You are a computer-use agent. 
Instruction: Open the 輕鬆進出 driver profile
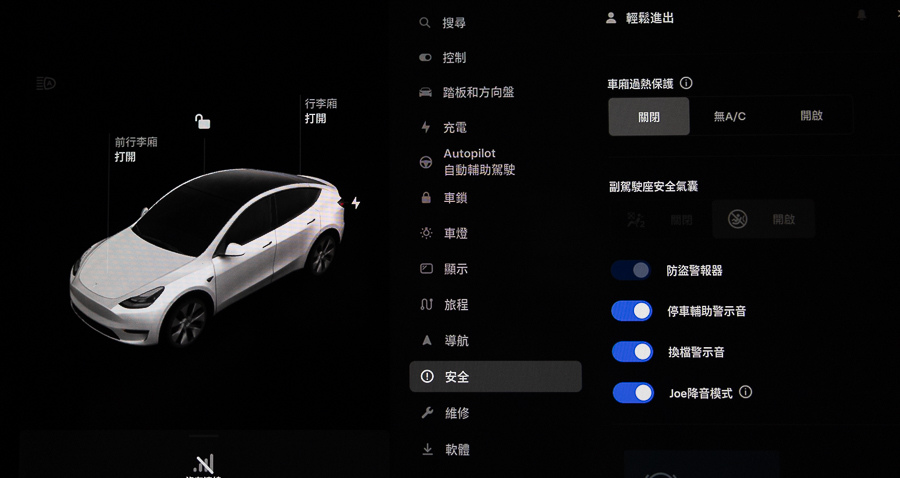650,18
